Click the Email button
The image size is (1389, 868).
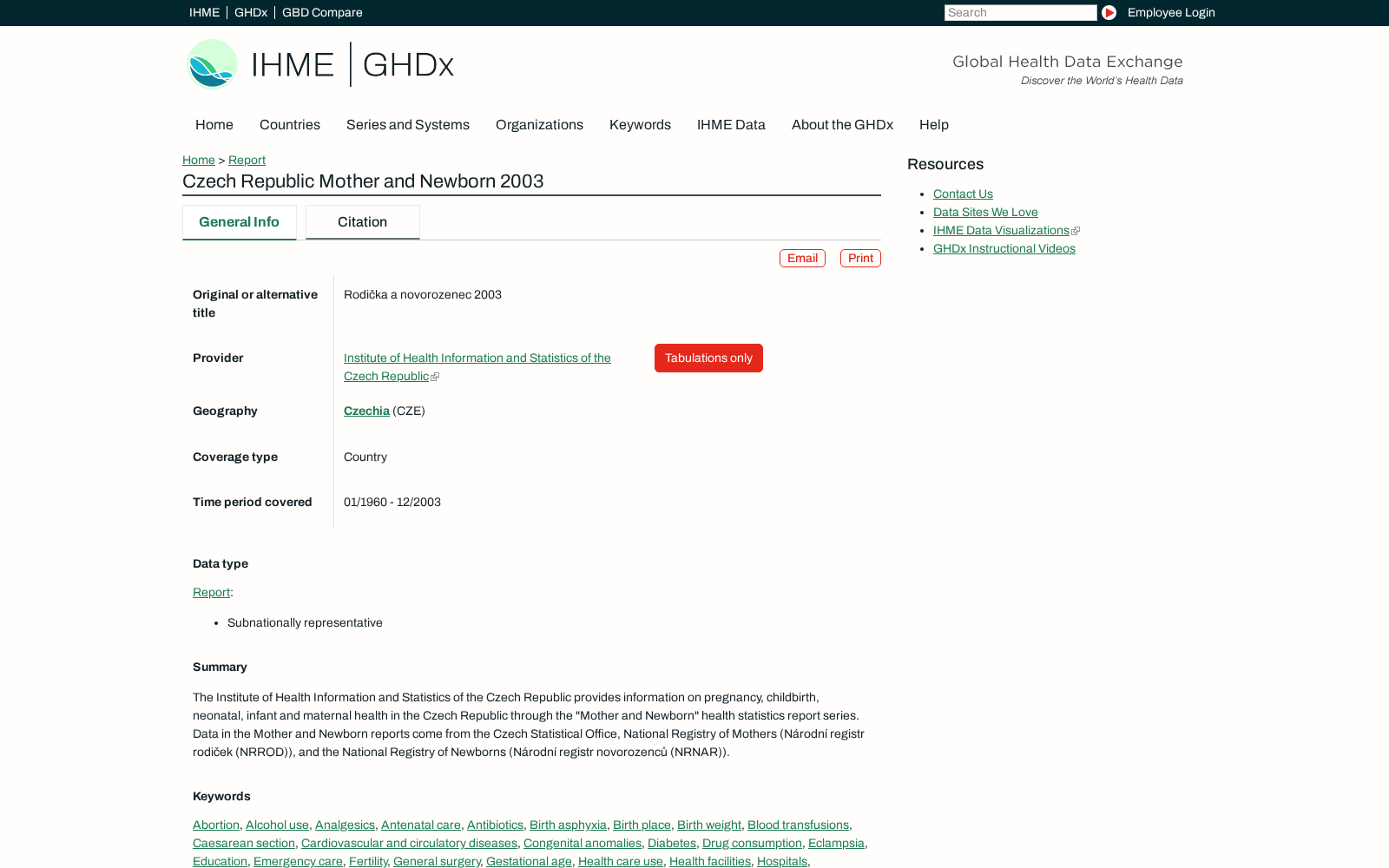(802, 259)
